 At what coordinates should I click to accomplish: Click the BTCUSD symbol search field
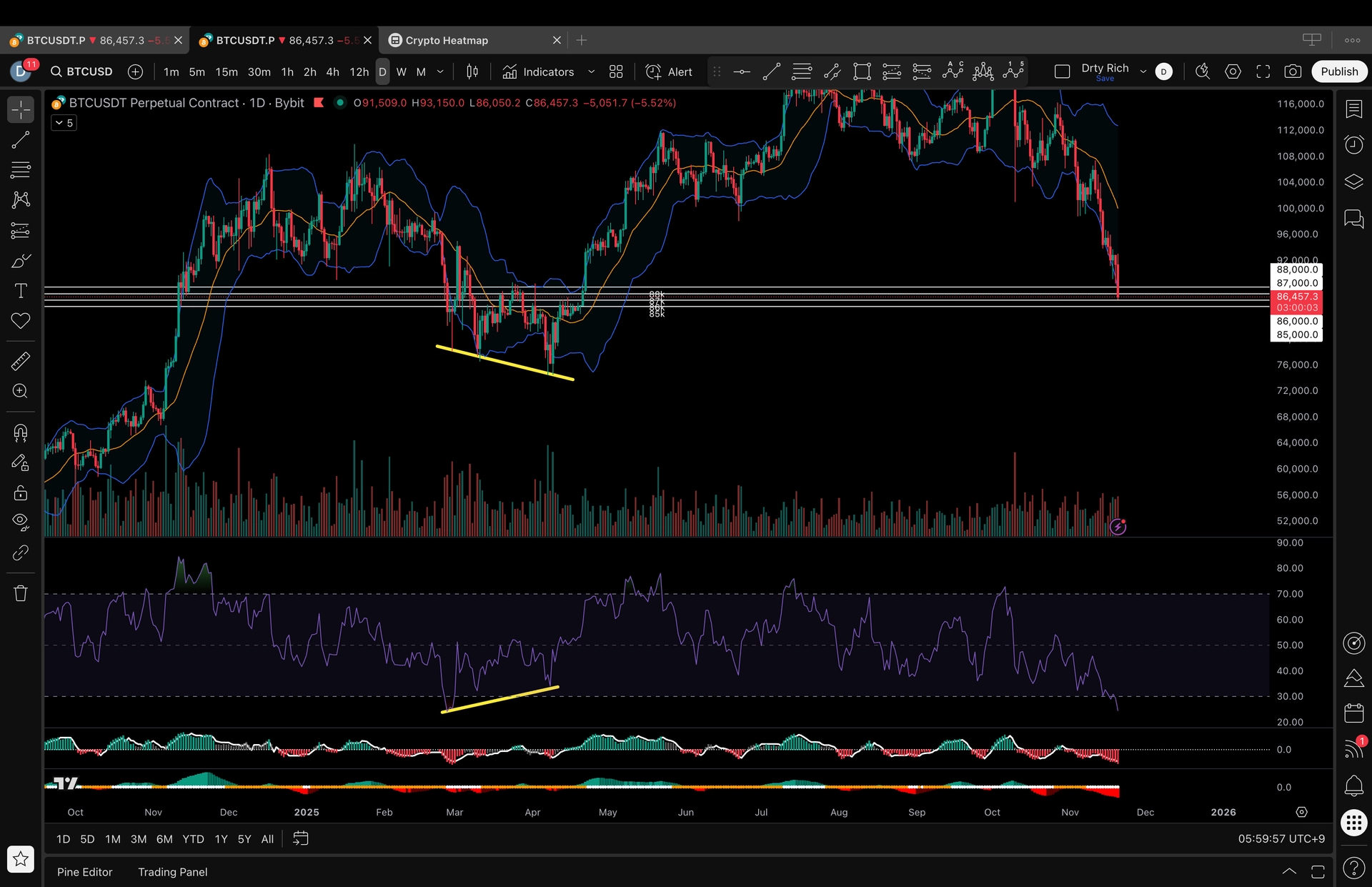tap(81, 71)
